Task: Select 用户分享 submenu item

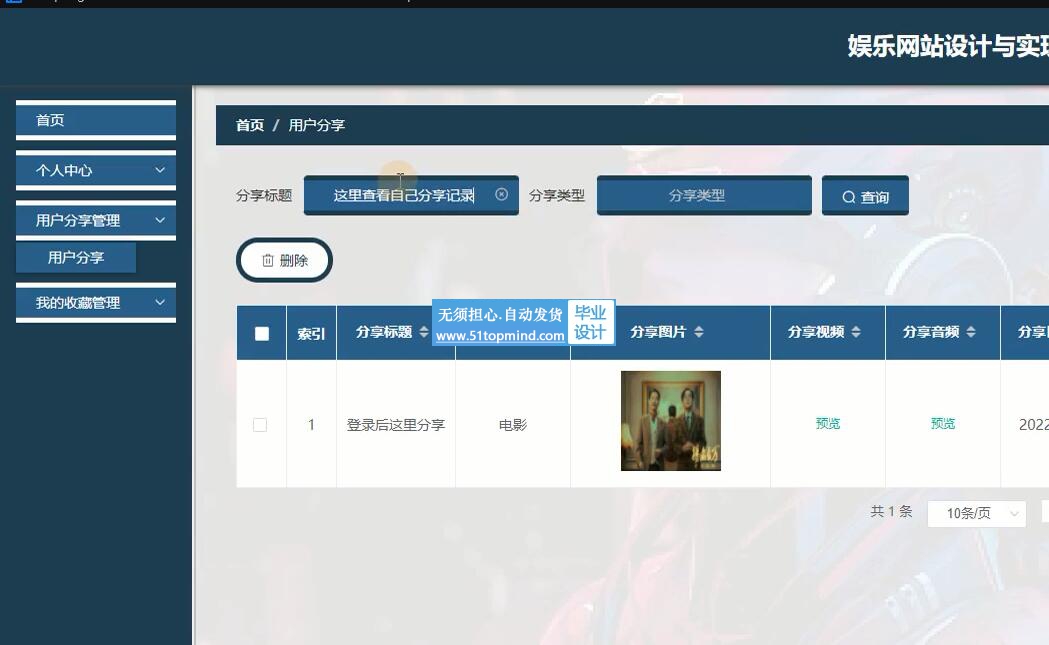Action: (76, 258)
